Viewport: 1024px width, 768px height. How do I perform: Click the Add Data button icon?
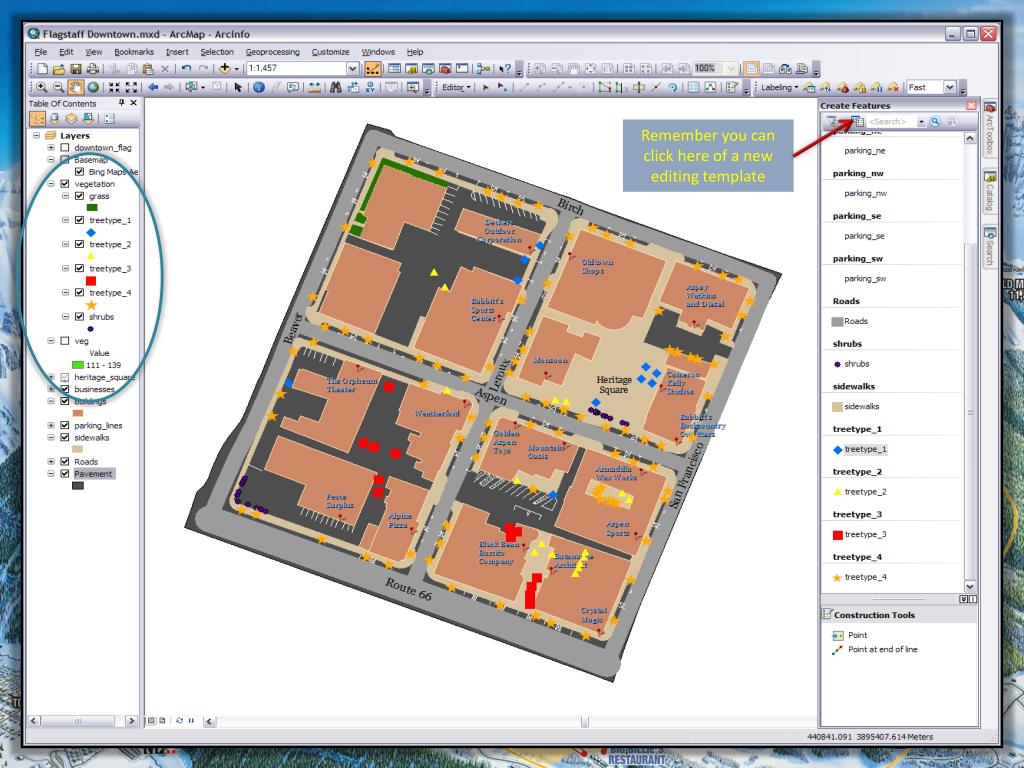[225, 69]
